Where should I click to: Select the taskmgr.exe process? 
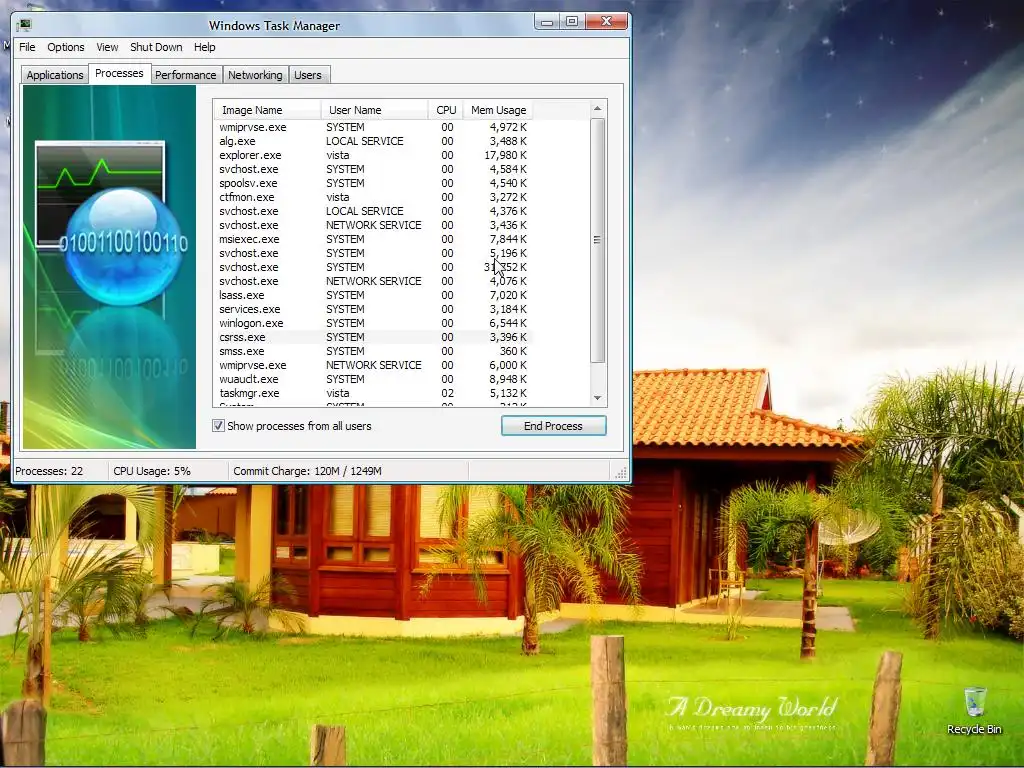(373, 393)
